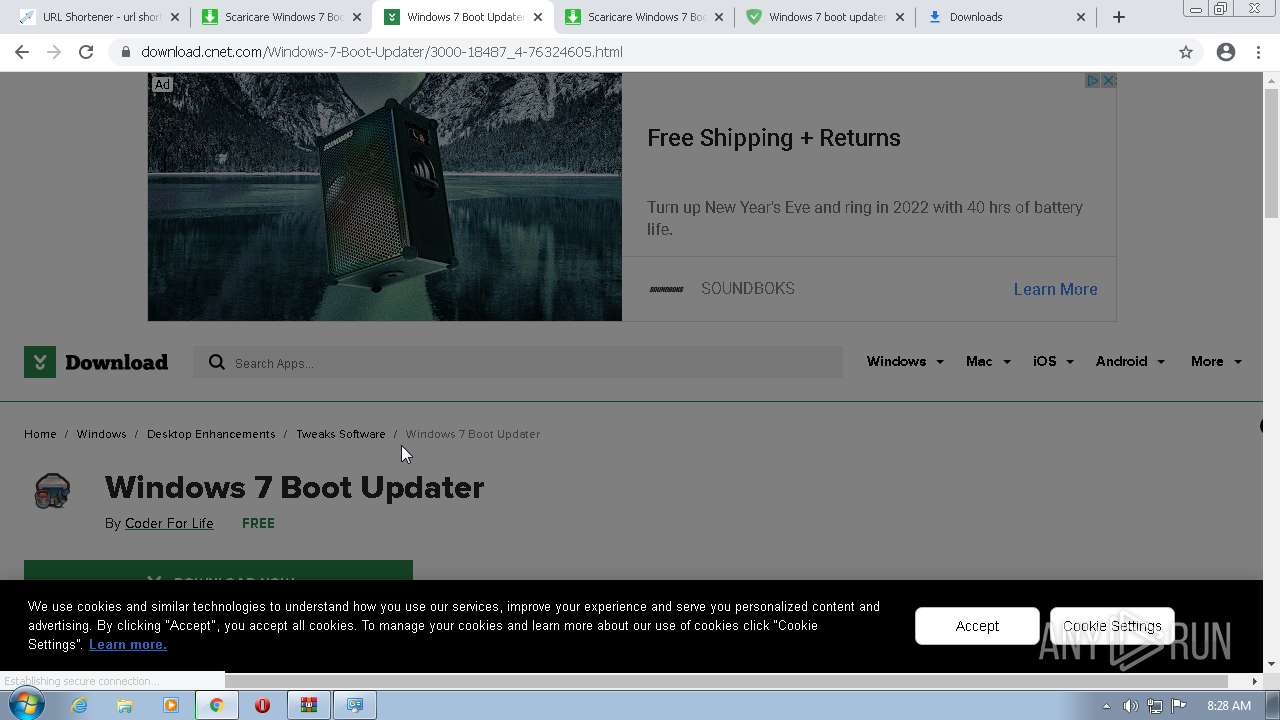Go back with browser back arrow
Image resolution: width=1280 pixels, height=720 pixels.
click(x=22, y=52)
